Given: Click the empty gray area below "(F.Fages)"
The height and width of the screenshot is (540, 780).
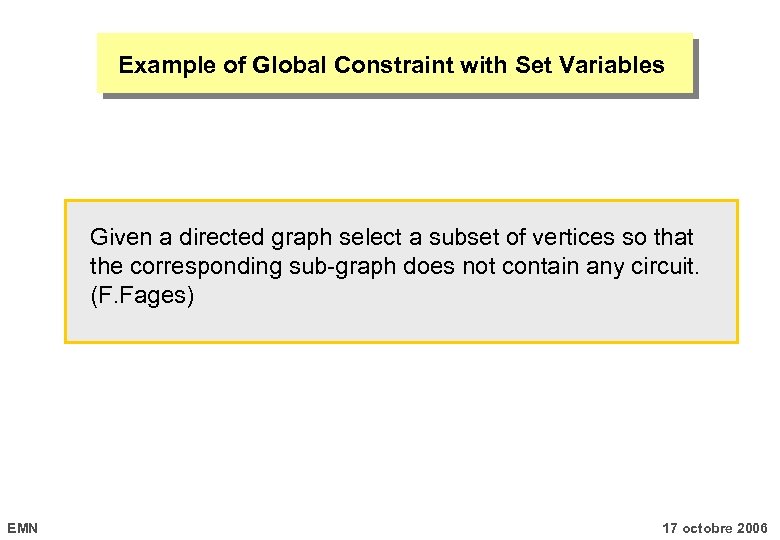Looking at the screenshot, I should 400,324.
